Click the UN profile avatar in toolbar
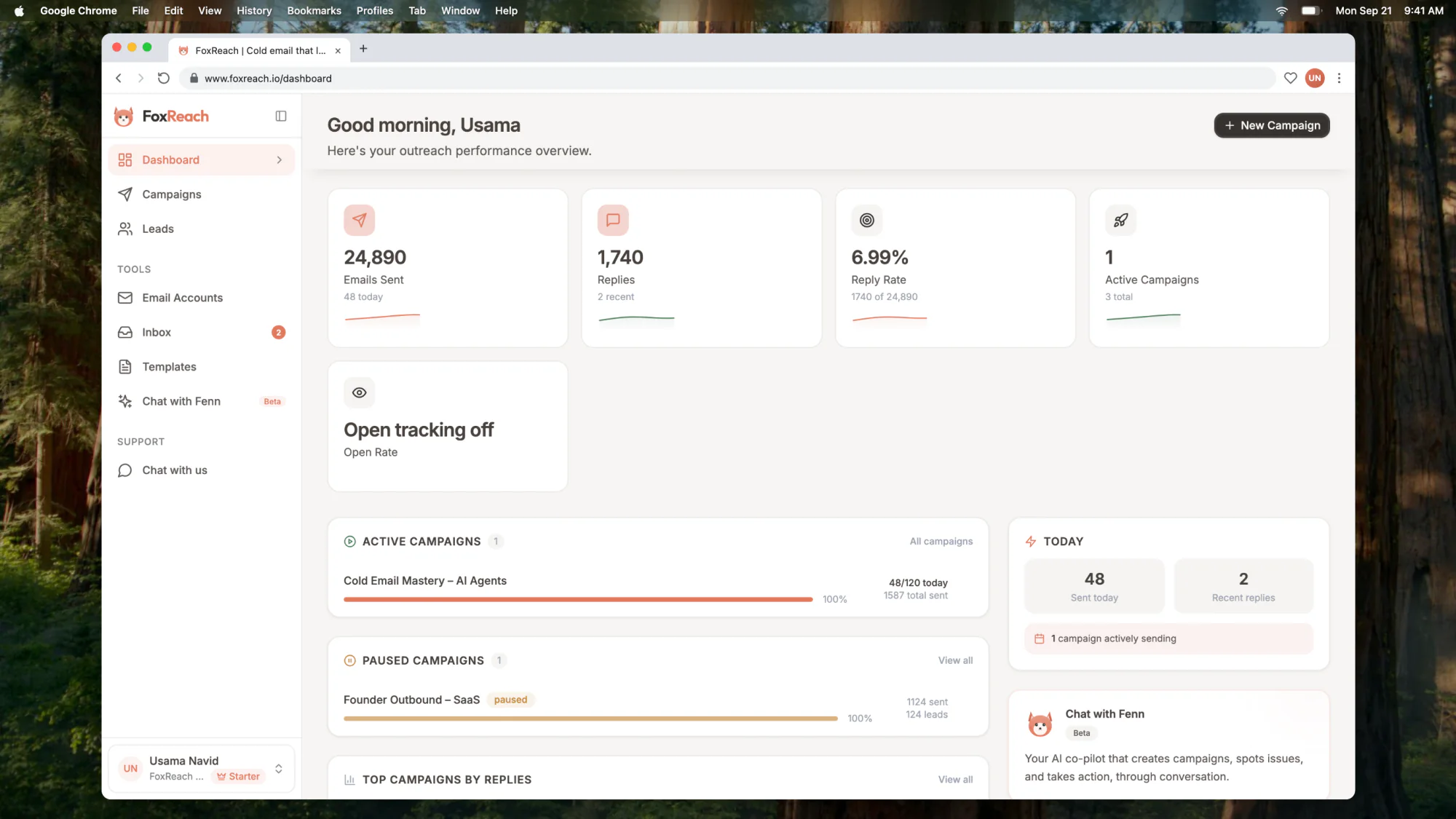This screenshot has width=1456, height=819. click(1315, 78)
